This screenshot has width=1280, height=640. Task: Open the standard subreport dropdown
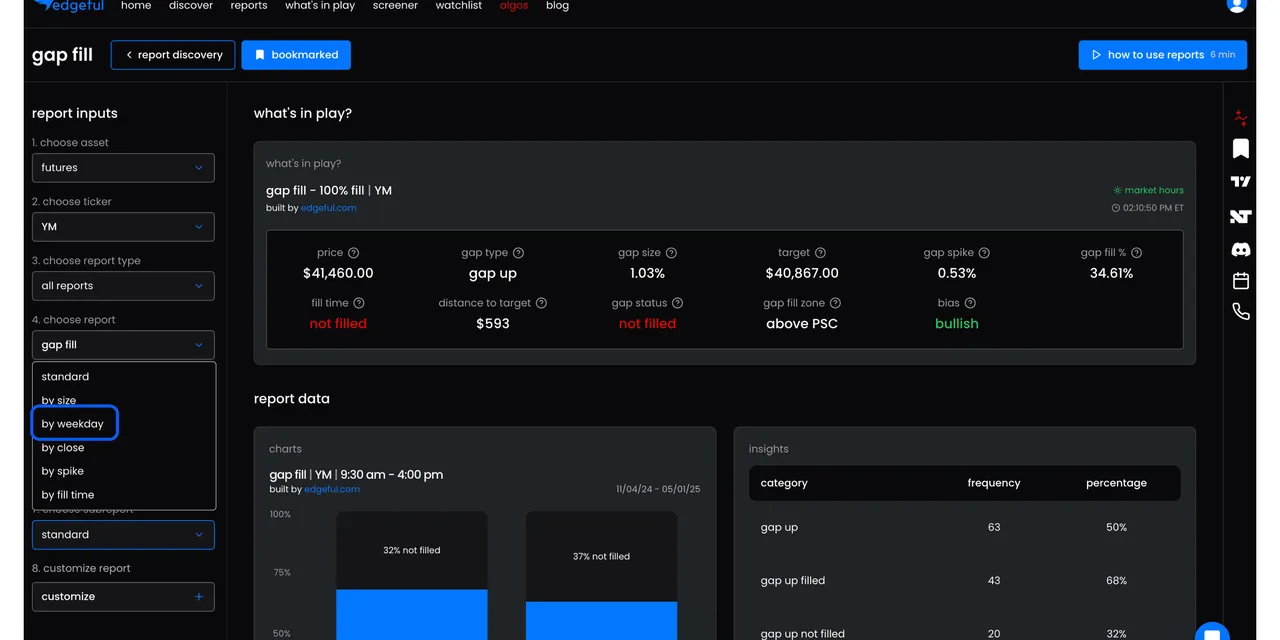(123, 535)
